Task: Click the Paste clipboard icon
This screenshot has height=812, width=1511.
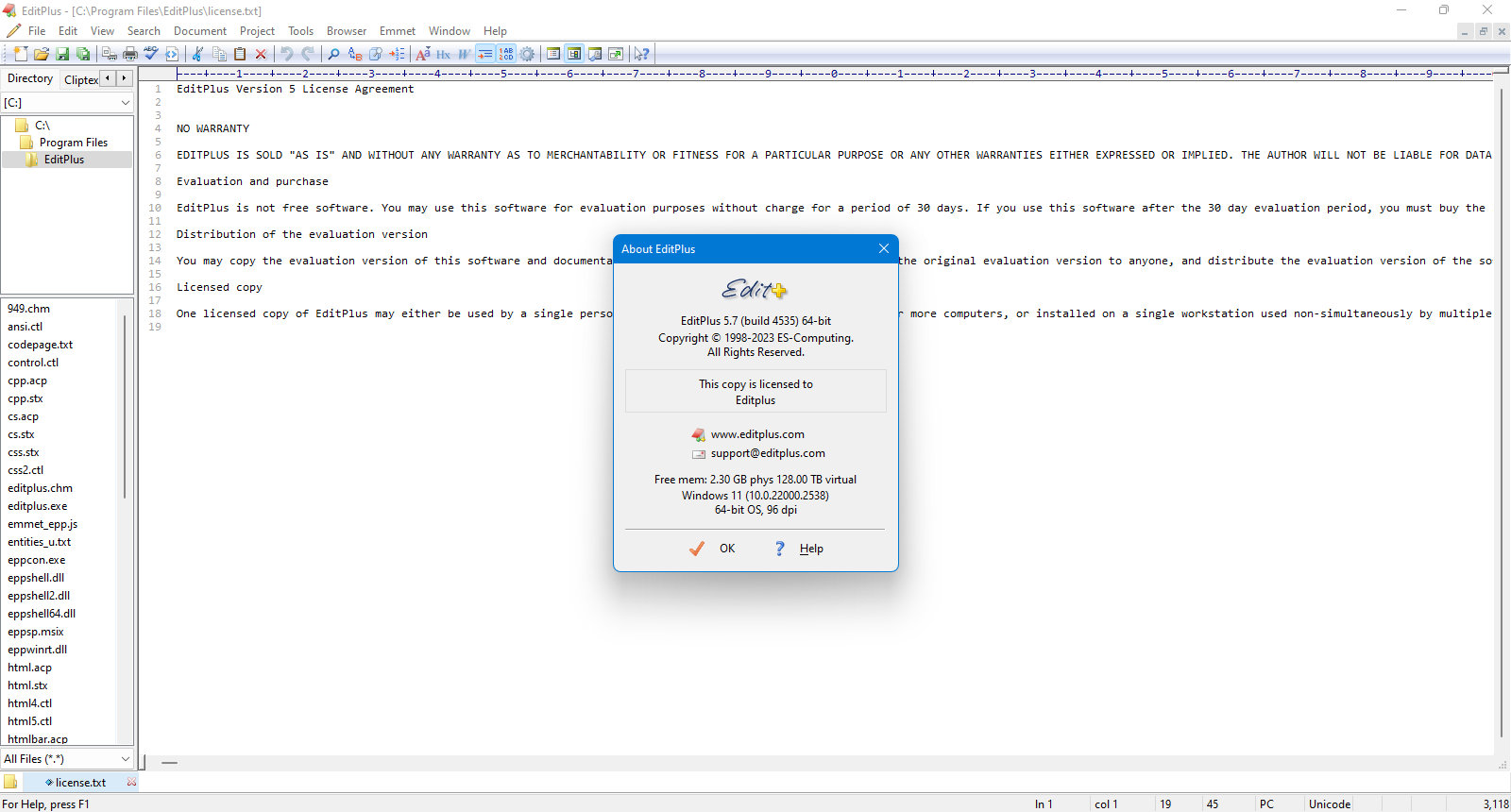Action: [240, 54]
